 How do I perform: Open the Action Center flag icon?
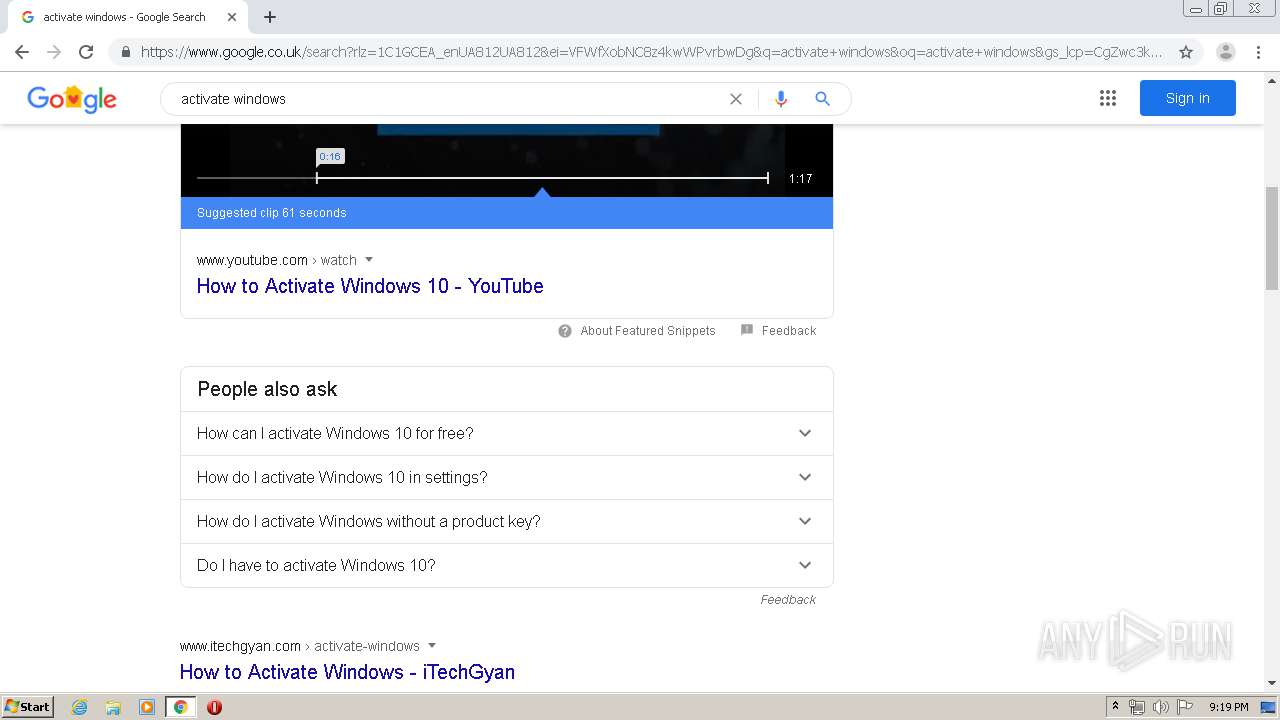(x=1185, y=707)
